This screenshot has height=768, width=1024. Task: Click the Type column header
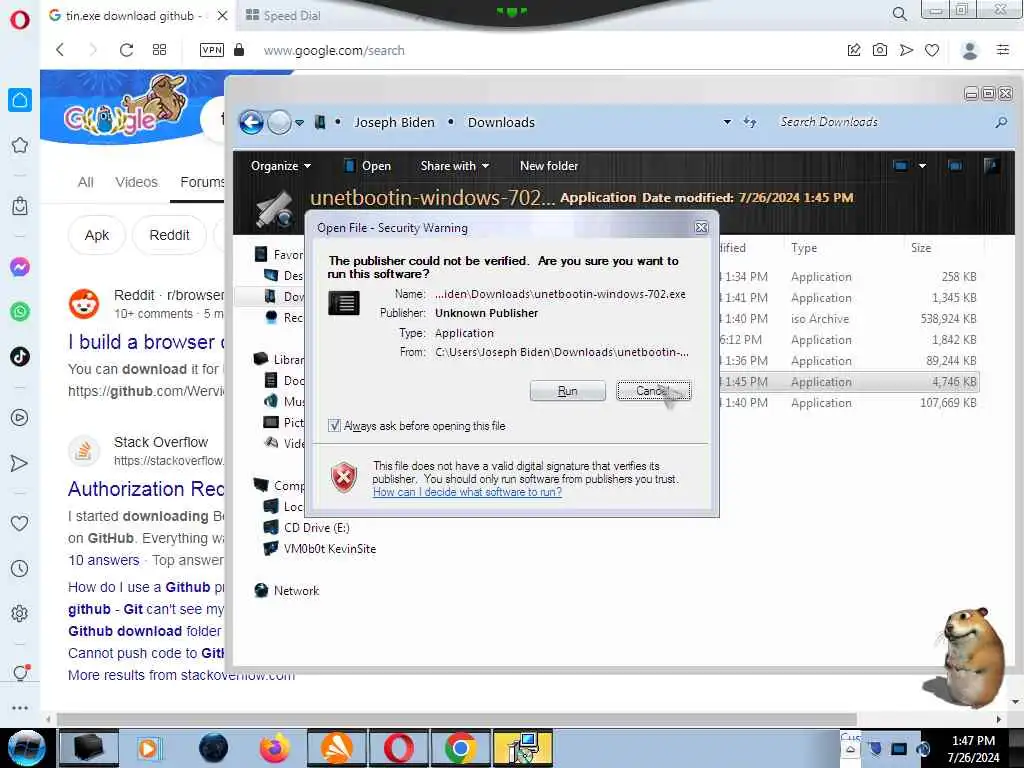804,248
